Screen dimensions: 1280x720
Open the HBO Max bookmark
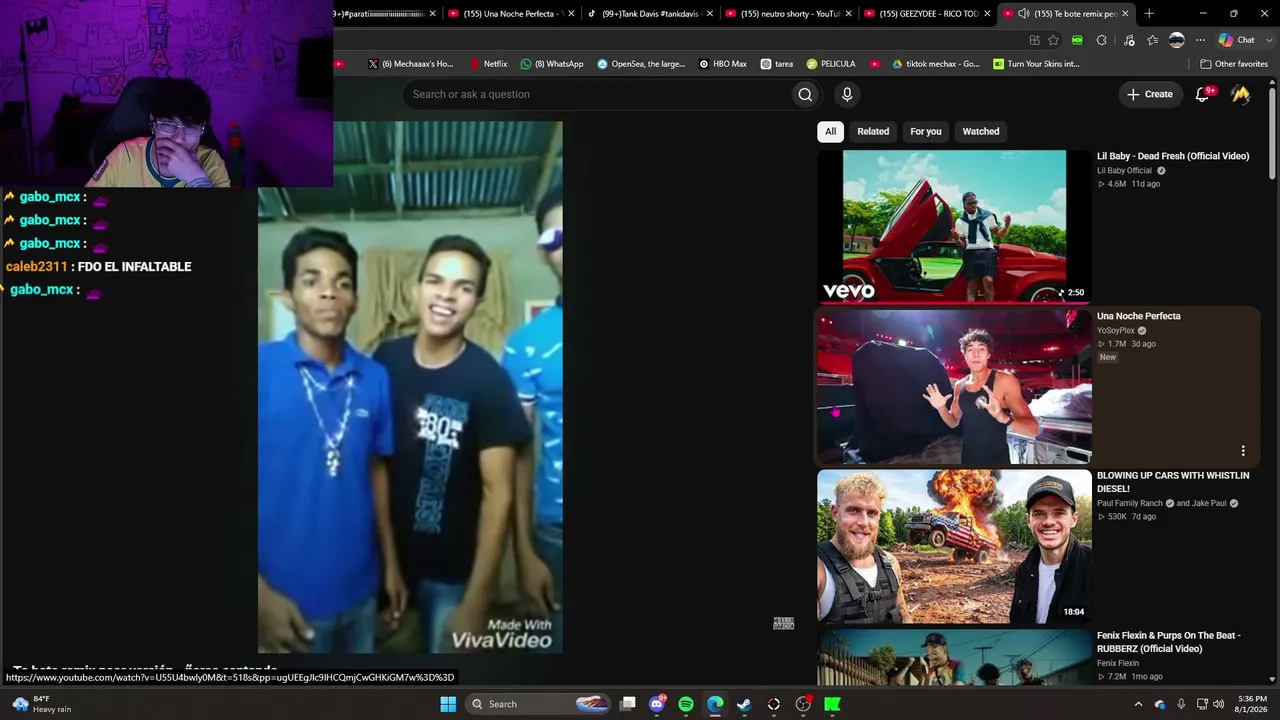coord(723,64)
